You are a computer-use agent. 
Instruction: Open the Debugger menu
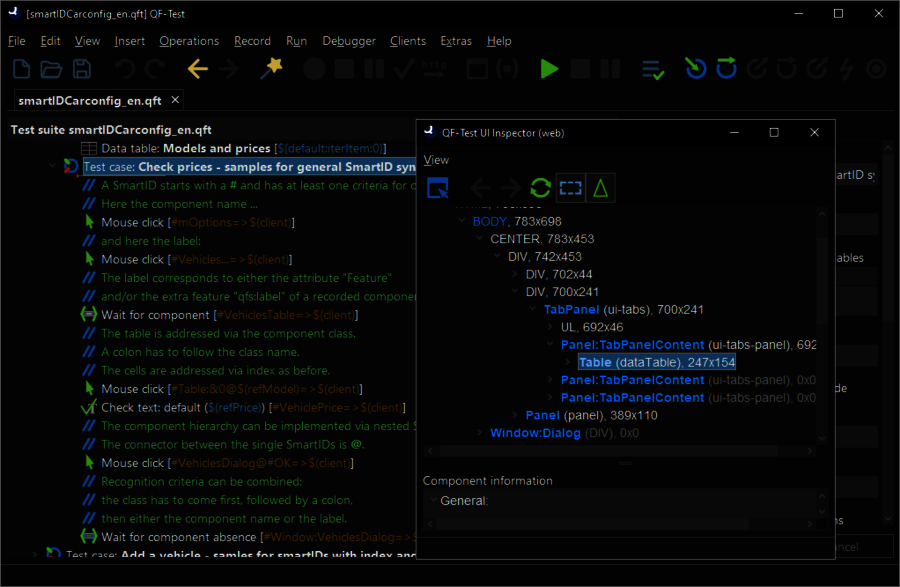(349, 41)
